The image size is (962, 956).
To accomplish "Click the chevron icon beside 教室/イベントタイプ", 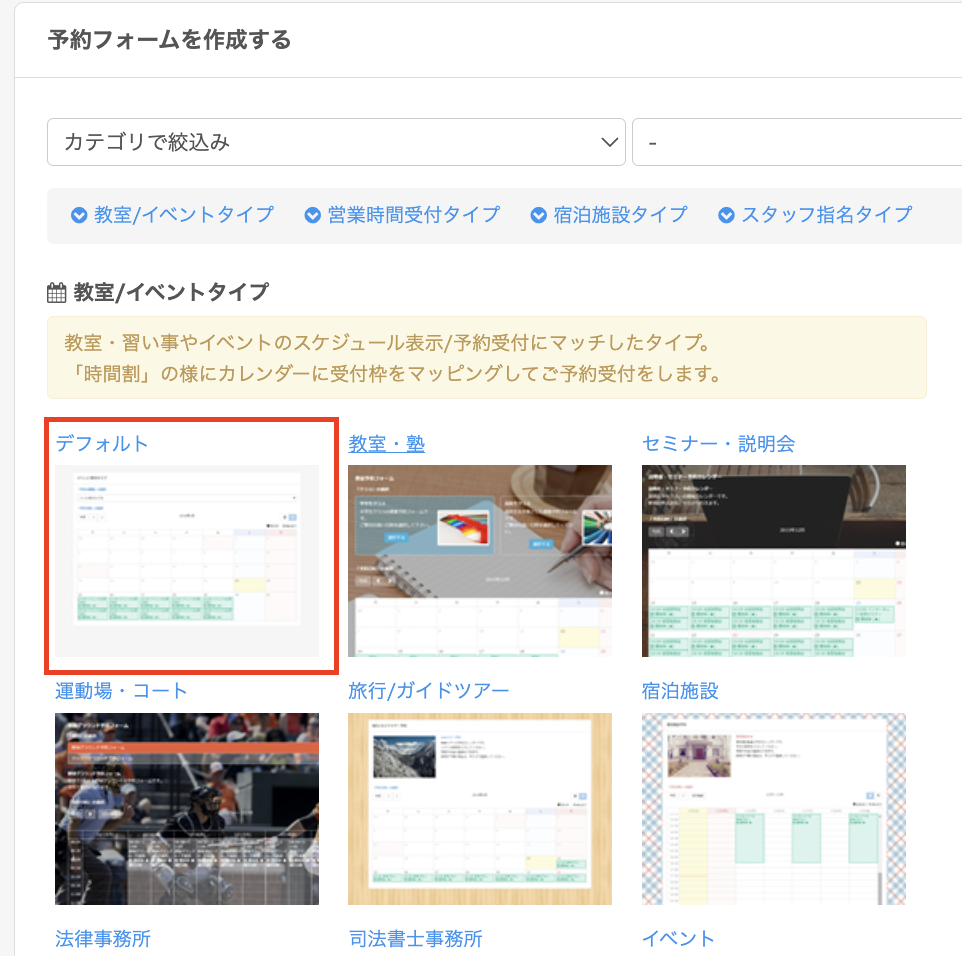I will pos(79,215).
